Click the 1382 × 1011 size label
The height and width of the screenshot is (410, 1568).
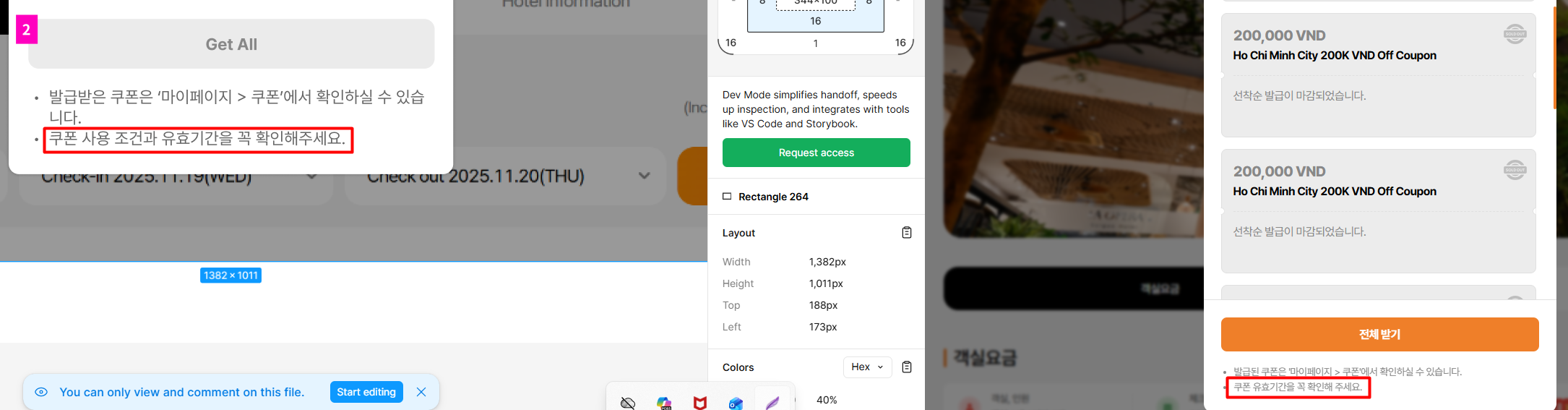point(231,276)
